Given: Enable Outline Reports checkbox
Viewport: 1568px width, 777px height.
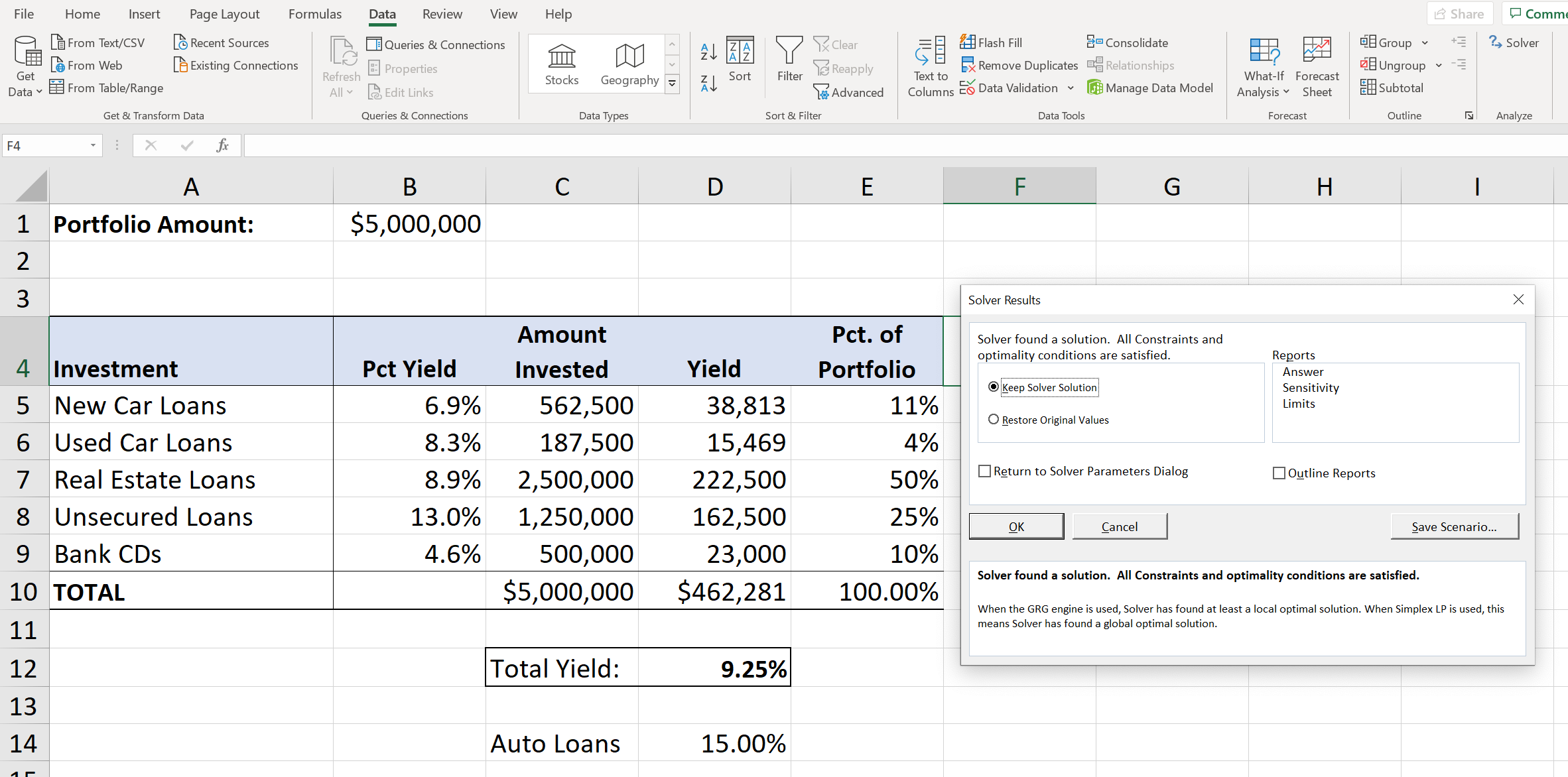Looking at the screenshot, I should click(x=1276, y=472).
